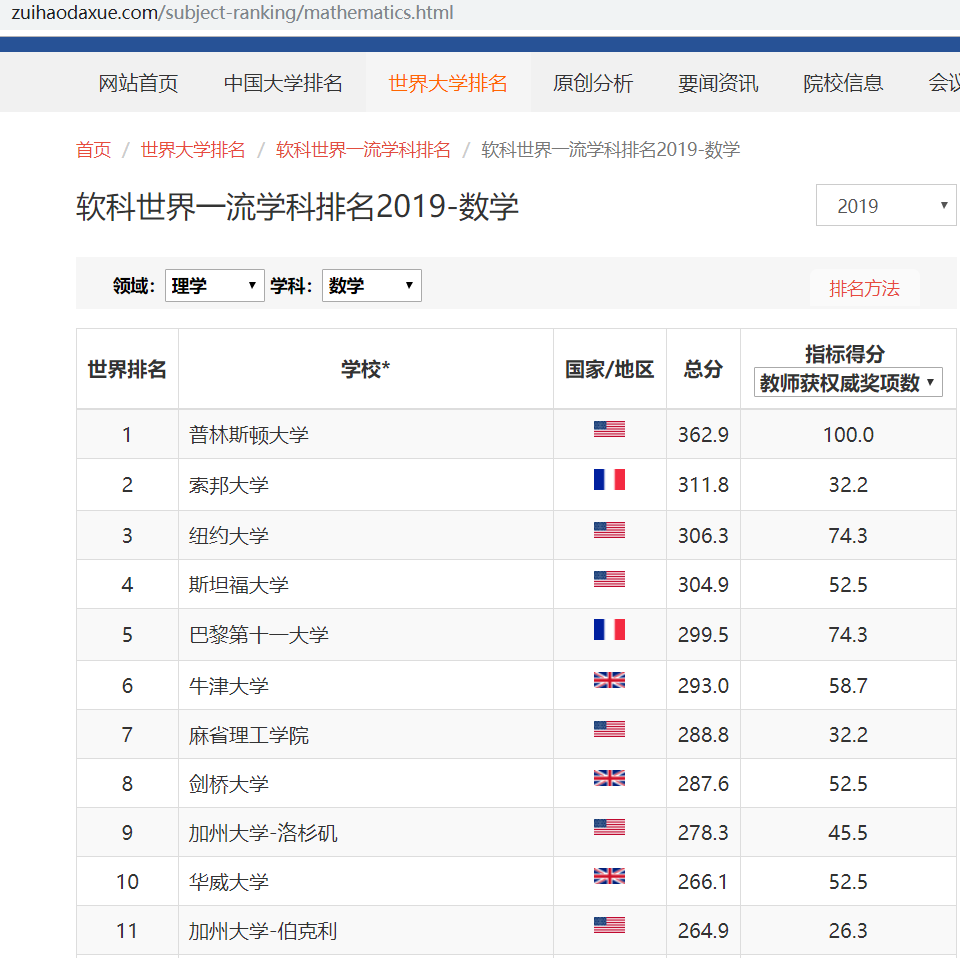Viewport: 960px width, 958px height.
Task: Click the French flag beside 索邦大学
Action: coord(609,480)
